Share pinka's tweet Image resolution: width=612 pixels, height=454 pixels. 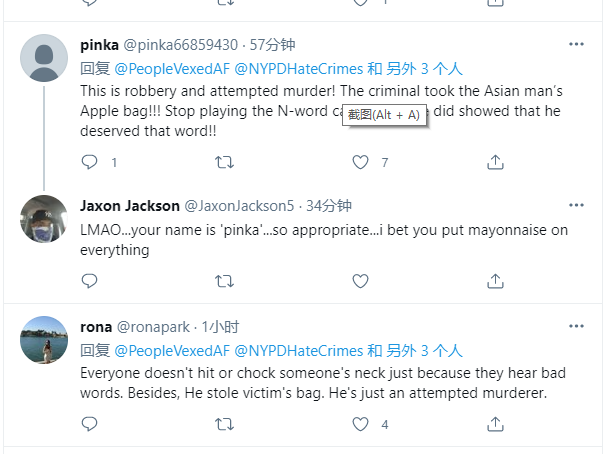495,162
